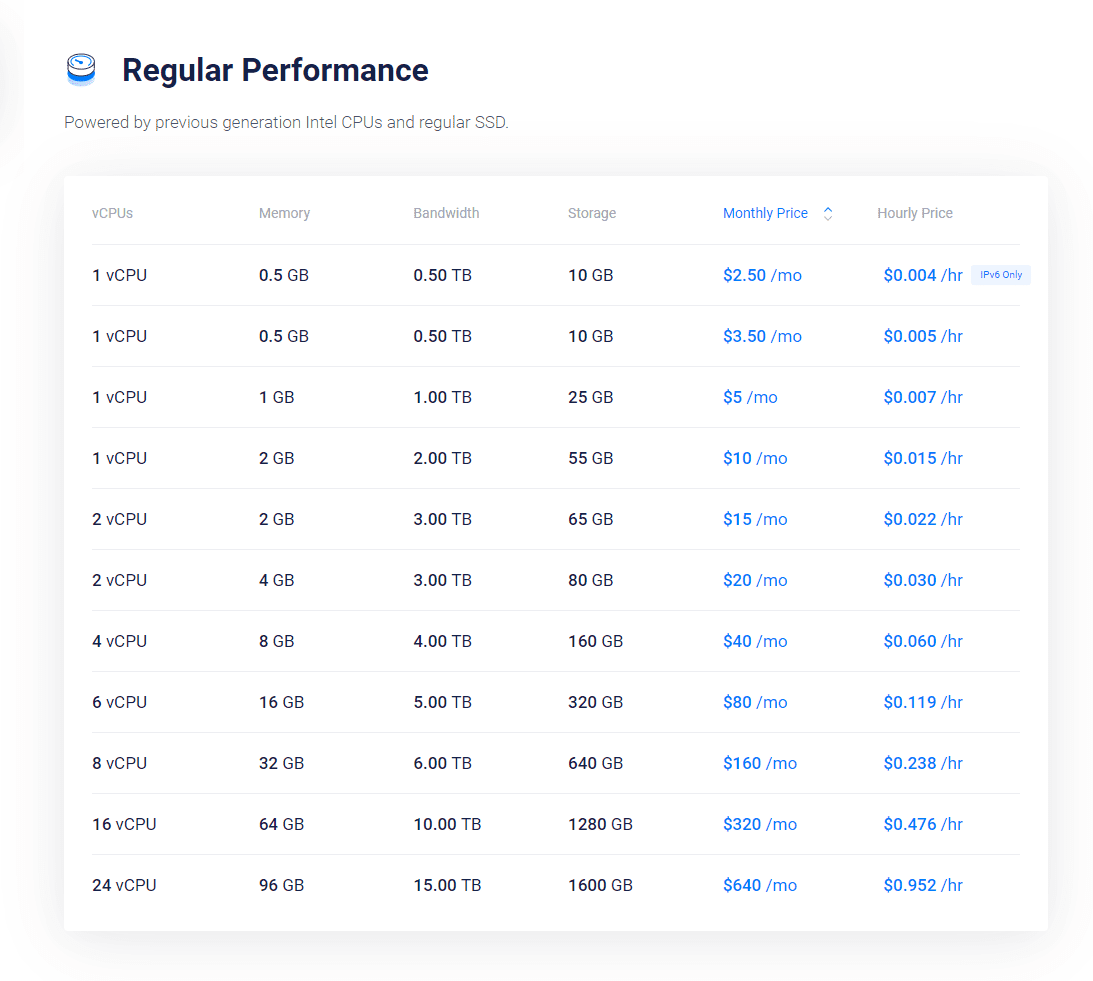
Task: Select the $80 /mo plan price
Action: point(755,702)
